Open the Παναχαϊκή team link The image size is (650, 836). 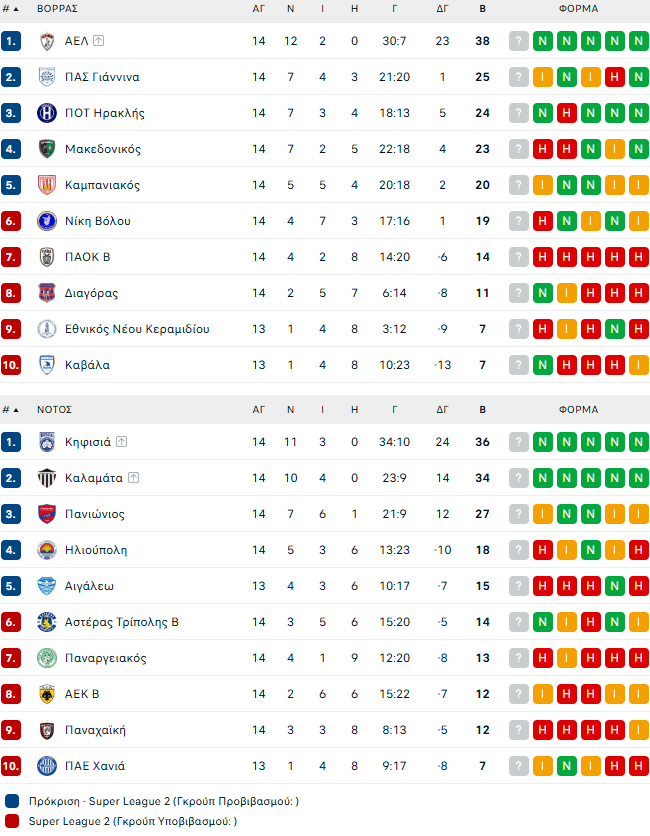pyautogui.click(x=95, y=730)
